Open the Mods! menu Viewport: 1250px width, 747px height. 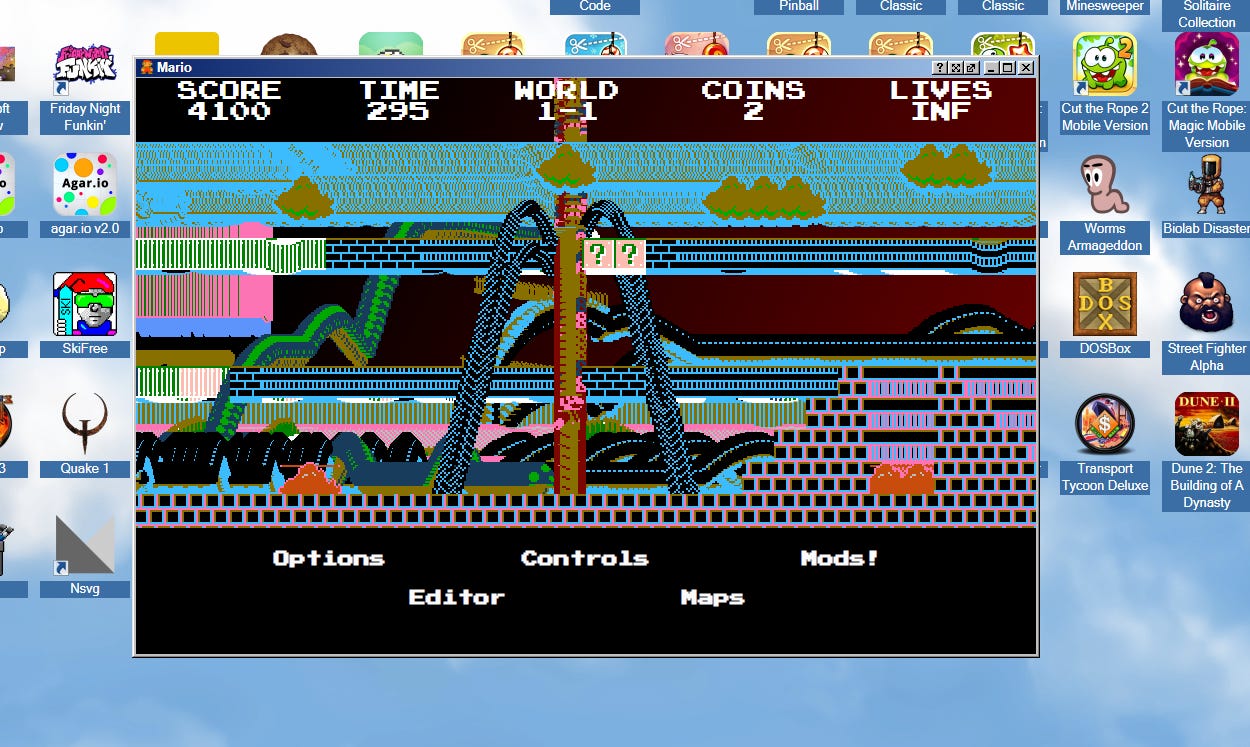(840, 558)
